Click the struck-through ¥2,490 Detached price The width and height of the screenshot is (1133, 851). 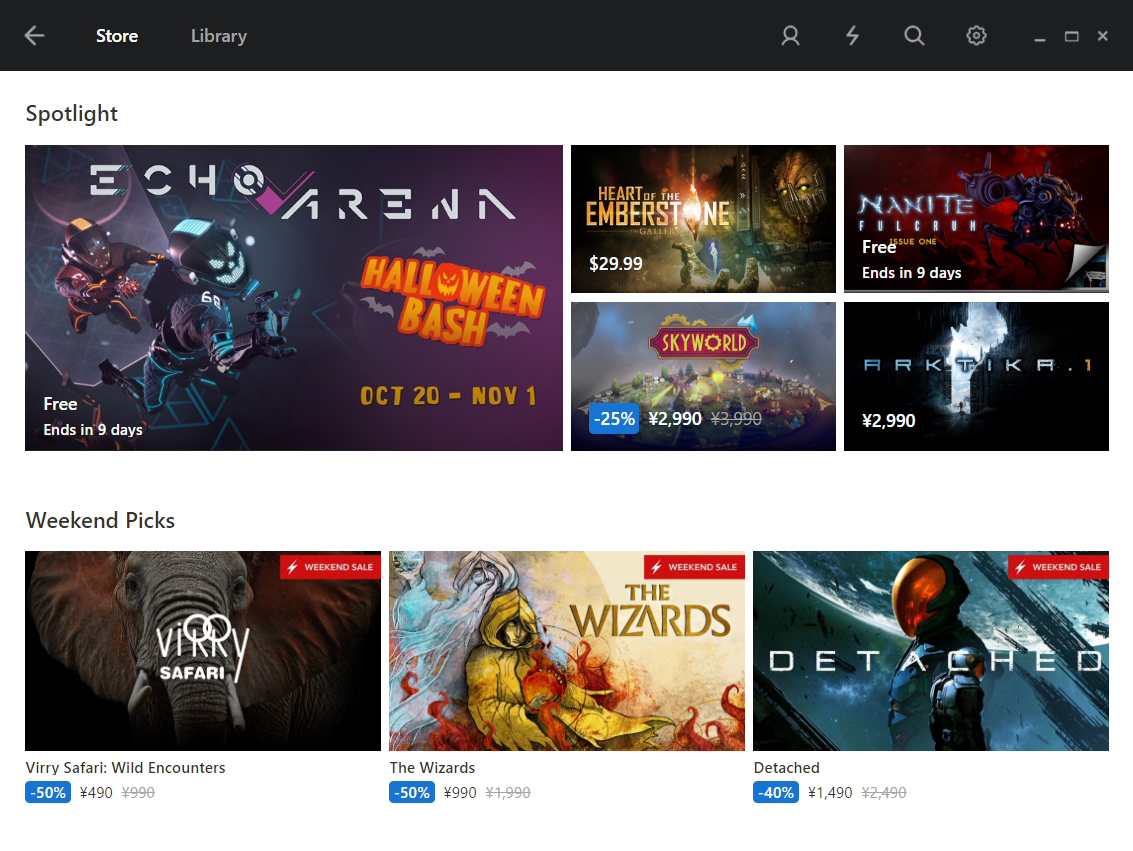click(884, 792)
